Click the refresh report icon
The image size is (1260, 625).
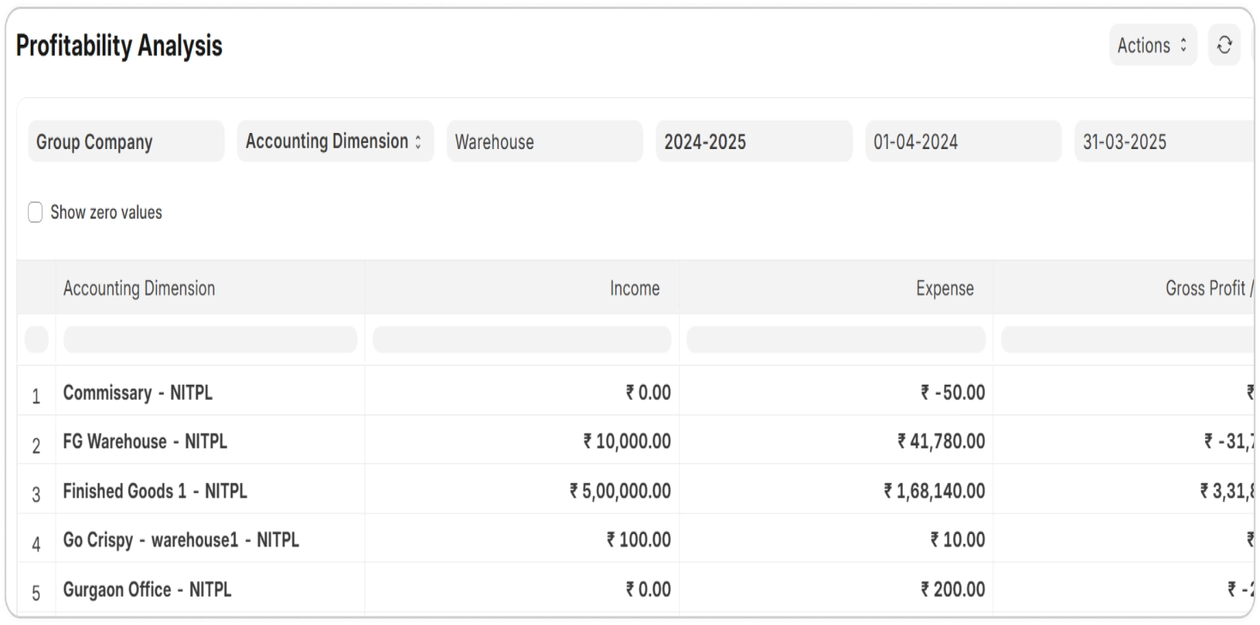pyautogui.click(x=1224, y=45)
